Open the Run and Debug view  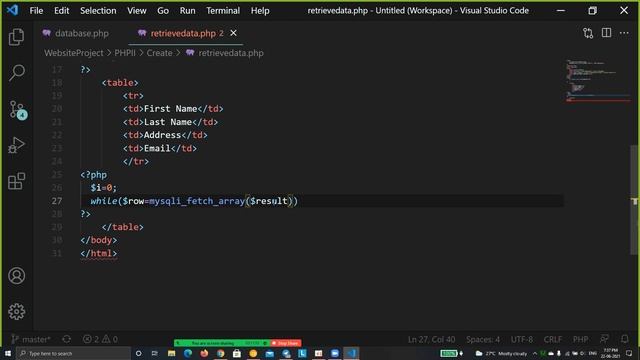(16, 145)
